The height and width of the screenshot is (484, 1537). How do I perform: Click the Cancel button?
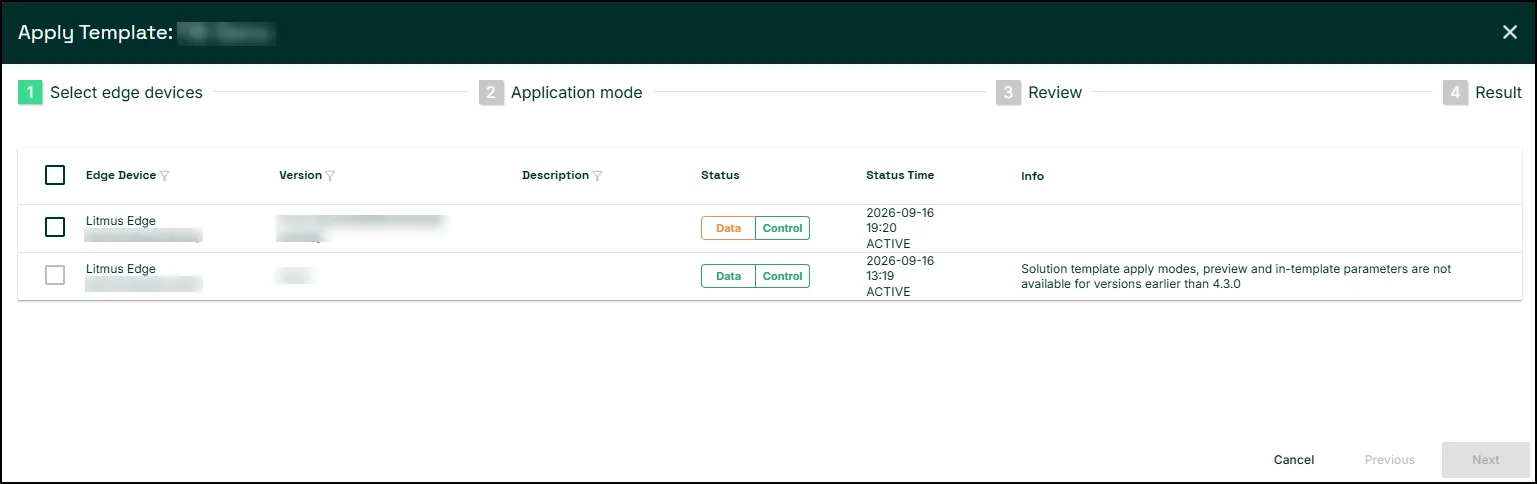coord(1294,460)
